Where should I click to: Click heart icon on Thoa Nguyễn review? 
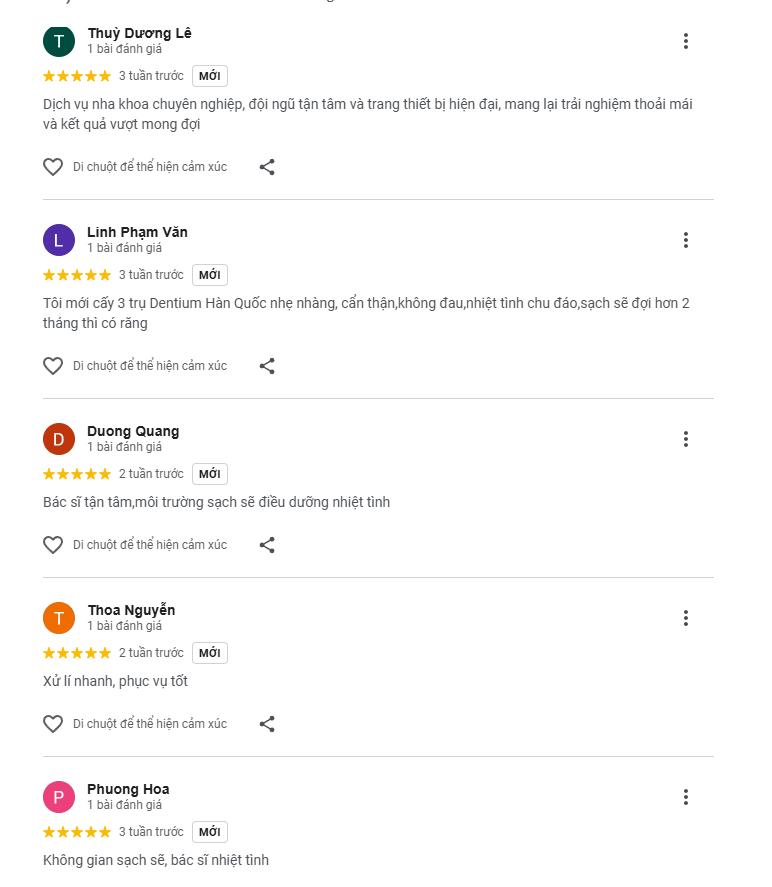(x=53, y=724)
